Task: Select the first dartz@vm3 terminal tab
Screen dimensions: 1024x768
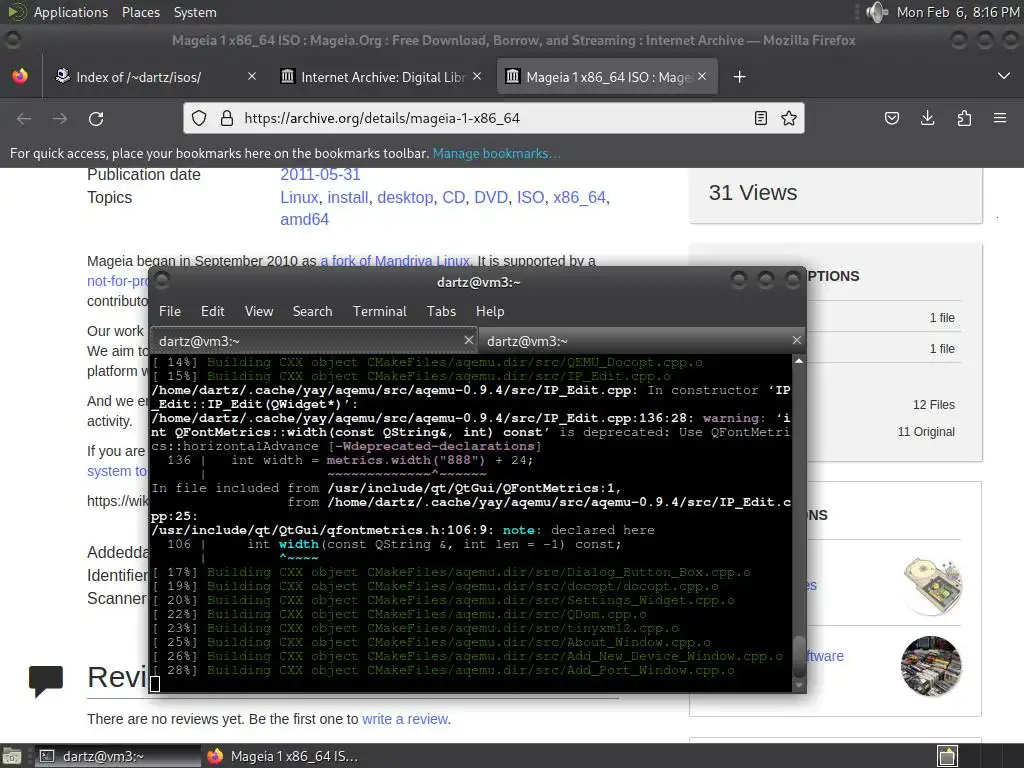Action: (x=313, y=341)
